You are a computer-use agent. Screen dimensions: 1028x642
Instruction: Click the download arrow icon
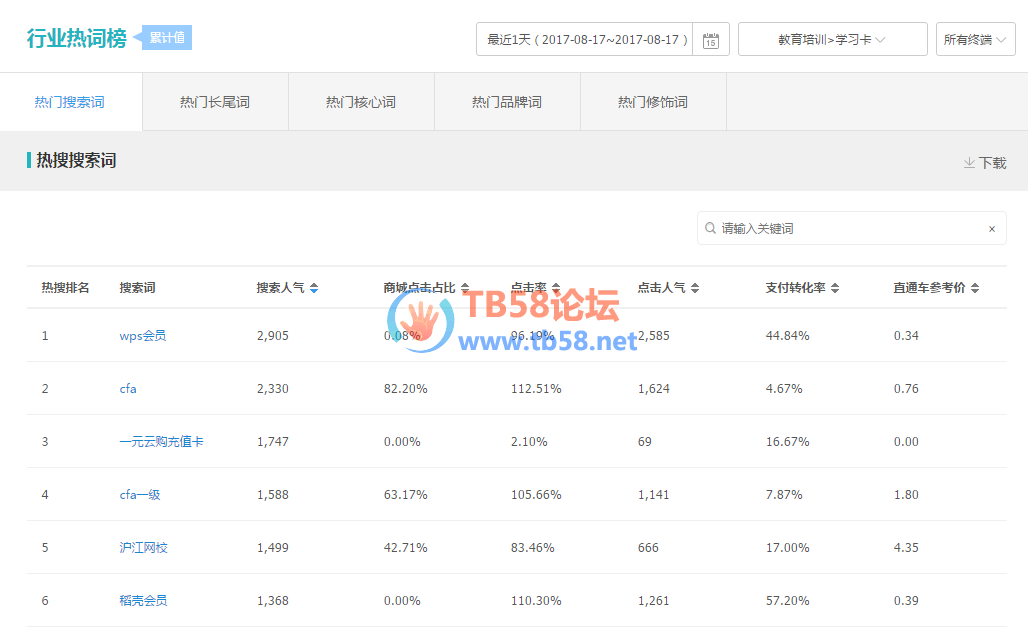click(x=969, y=162)
